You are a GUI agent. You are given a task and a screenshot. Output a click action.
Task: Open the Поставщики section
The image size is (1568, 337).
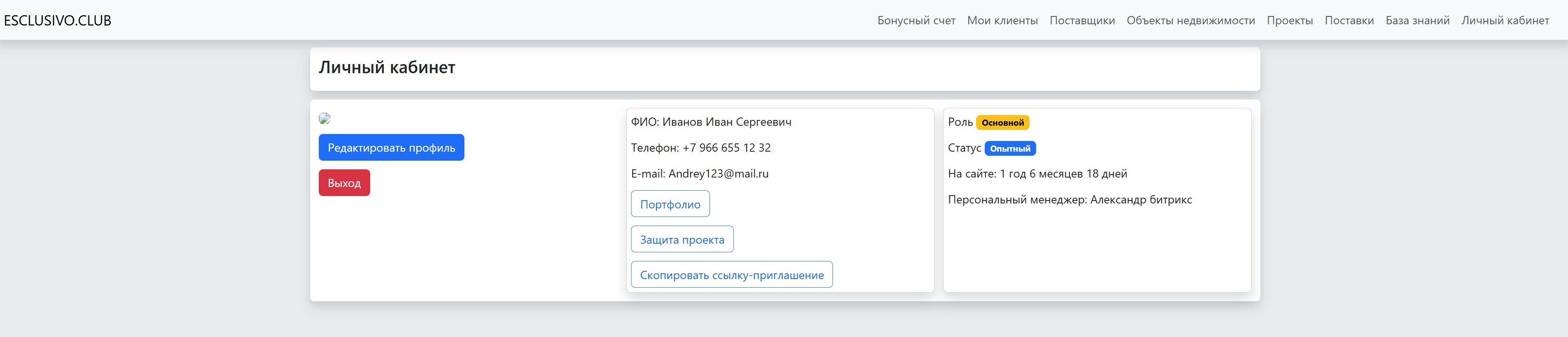1082,21
